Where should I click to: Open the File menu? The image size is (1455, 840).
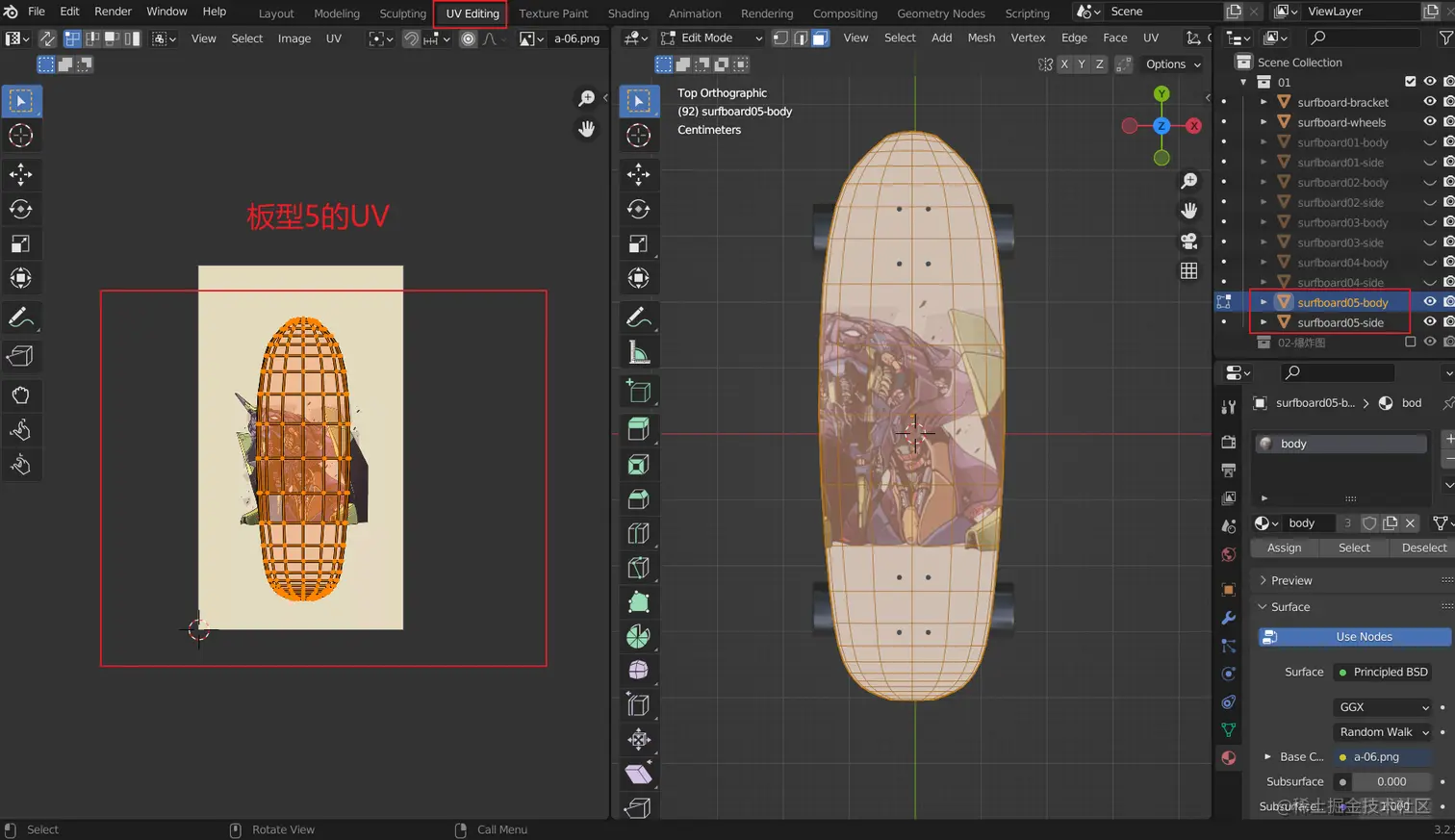tap(37, 12)
